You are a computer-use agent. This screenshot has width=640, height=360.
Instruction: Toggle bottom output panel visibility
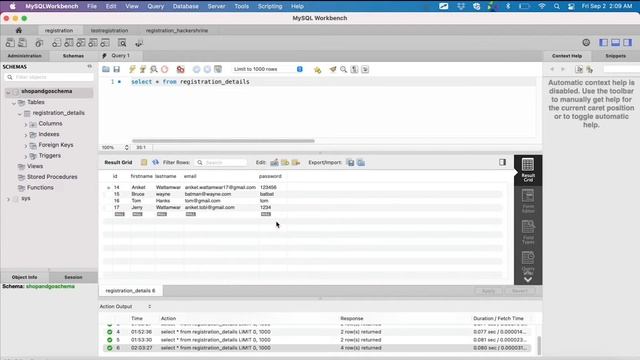(x=616, y=42)
